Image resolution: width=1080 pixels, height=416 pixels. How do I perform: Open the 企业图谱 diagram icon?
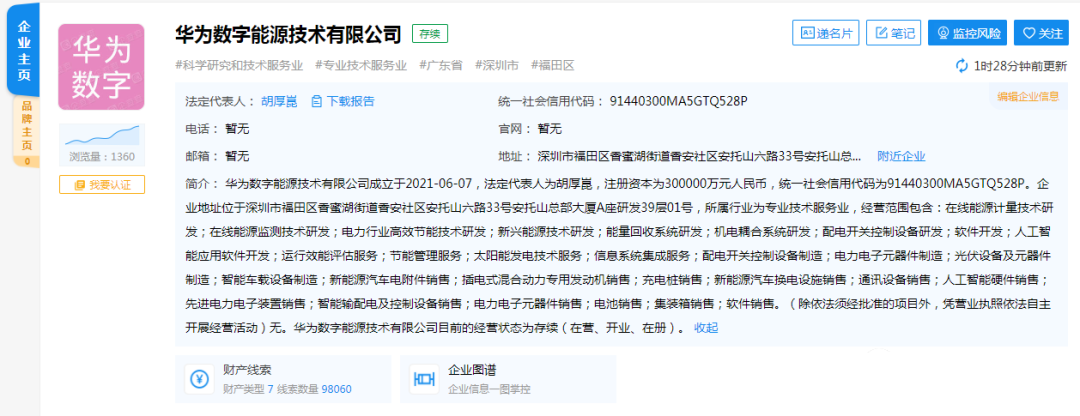tap(424, 379)
